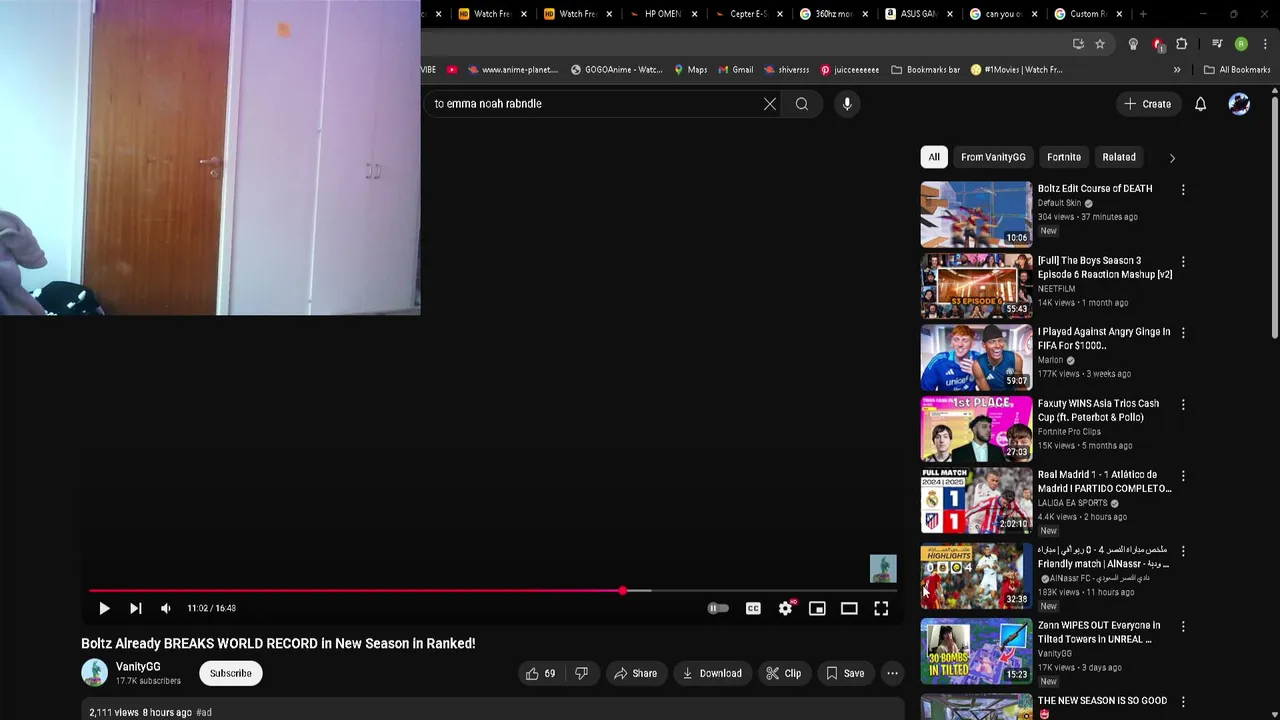Skip to the next video
Screen dimensions: 1280x720
tap(136, 608)
